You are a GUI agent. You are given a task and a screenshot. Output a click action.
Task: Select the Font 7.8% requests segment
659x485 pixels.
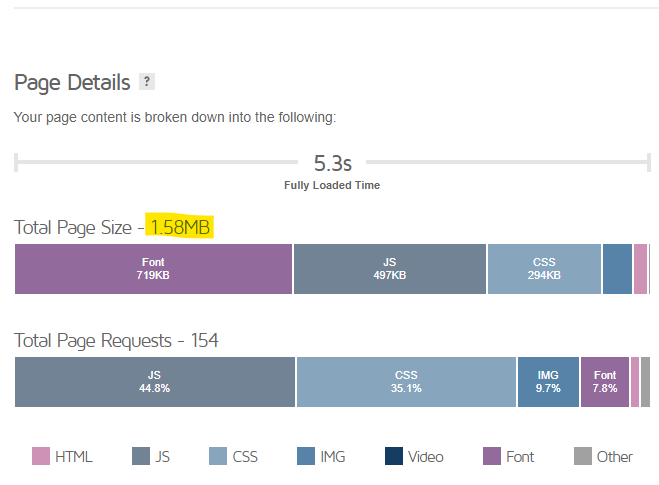605,382
